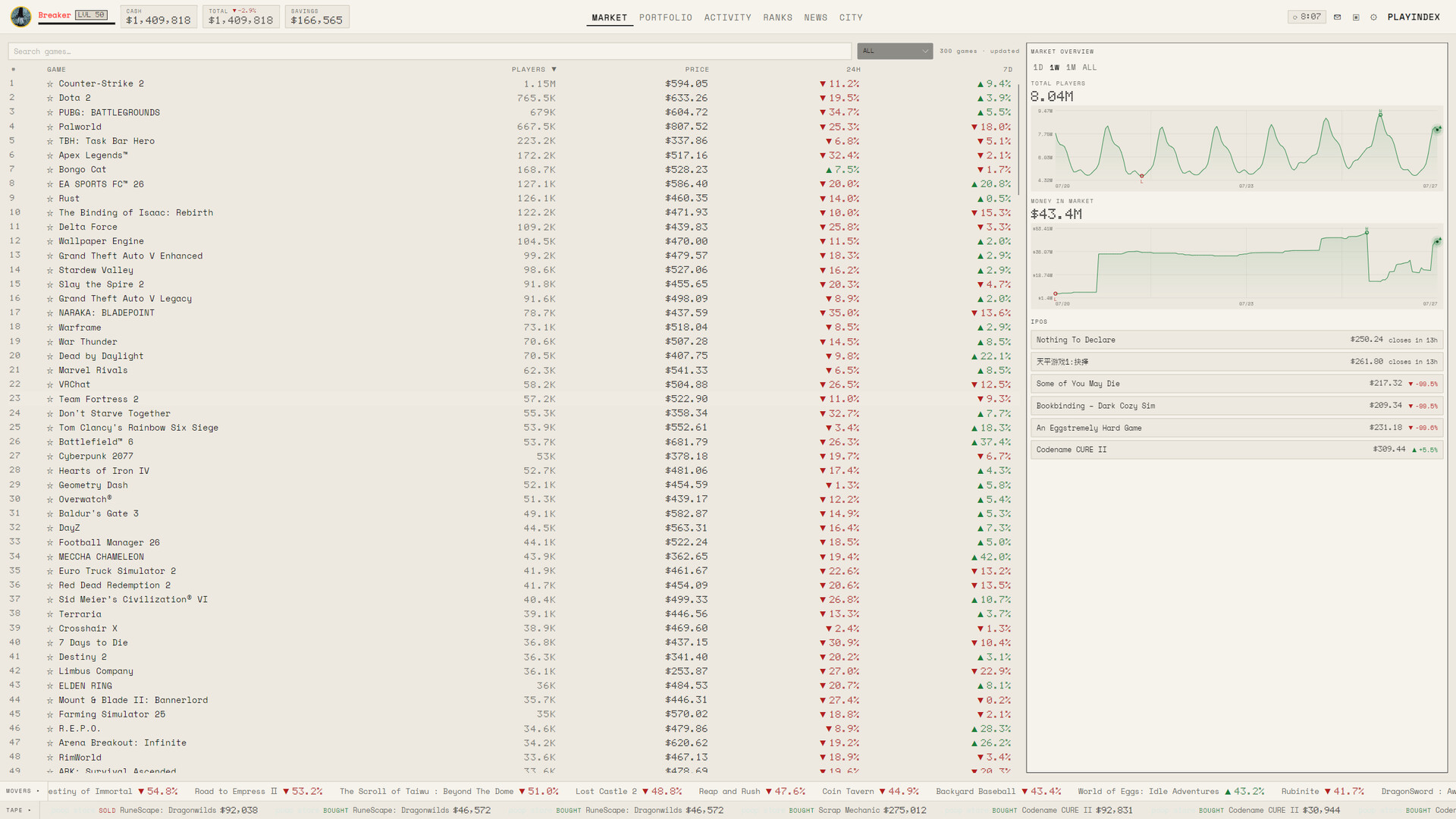Screen dimensions: 1456x819
Task: Sort by the 24H column header
Action: click(853, 70)
